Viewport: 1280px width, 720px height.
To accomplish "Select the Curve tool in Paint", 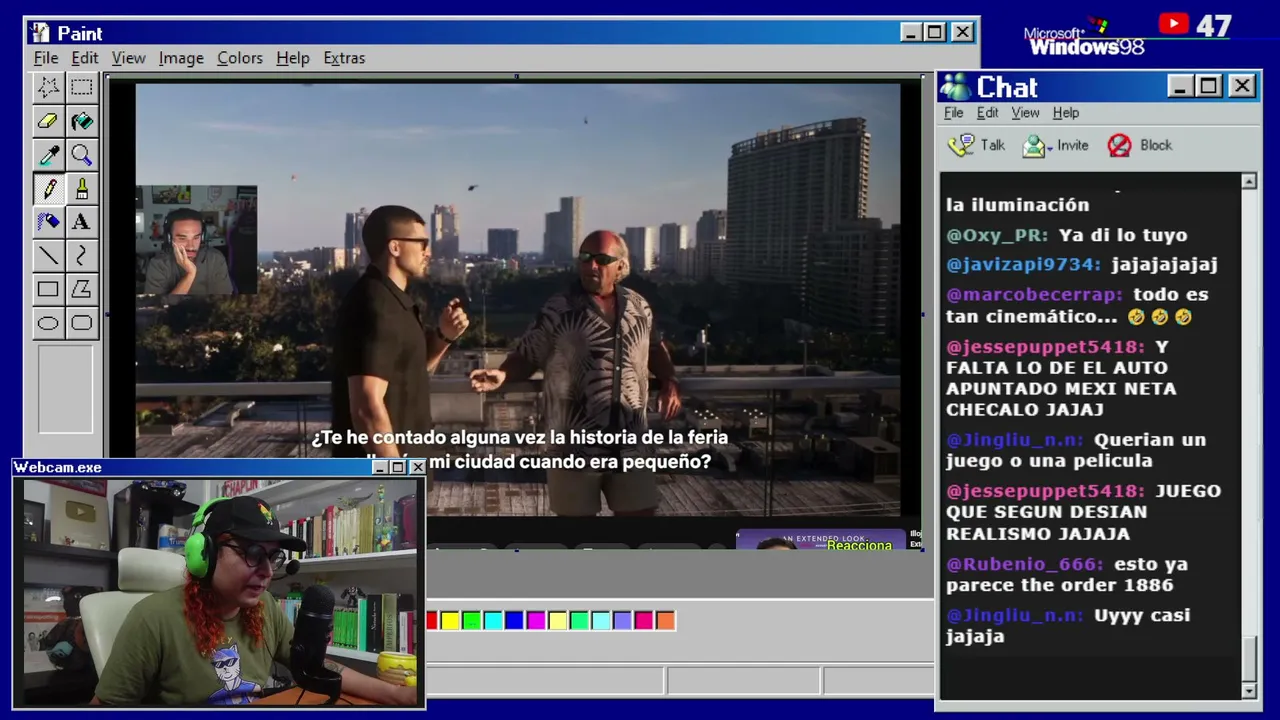I will (82, 255).
